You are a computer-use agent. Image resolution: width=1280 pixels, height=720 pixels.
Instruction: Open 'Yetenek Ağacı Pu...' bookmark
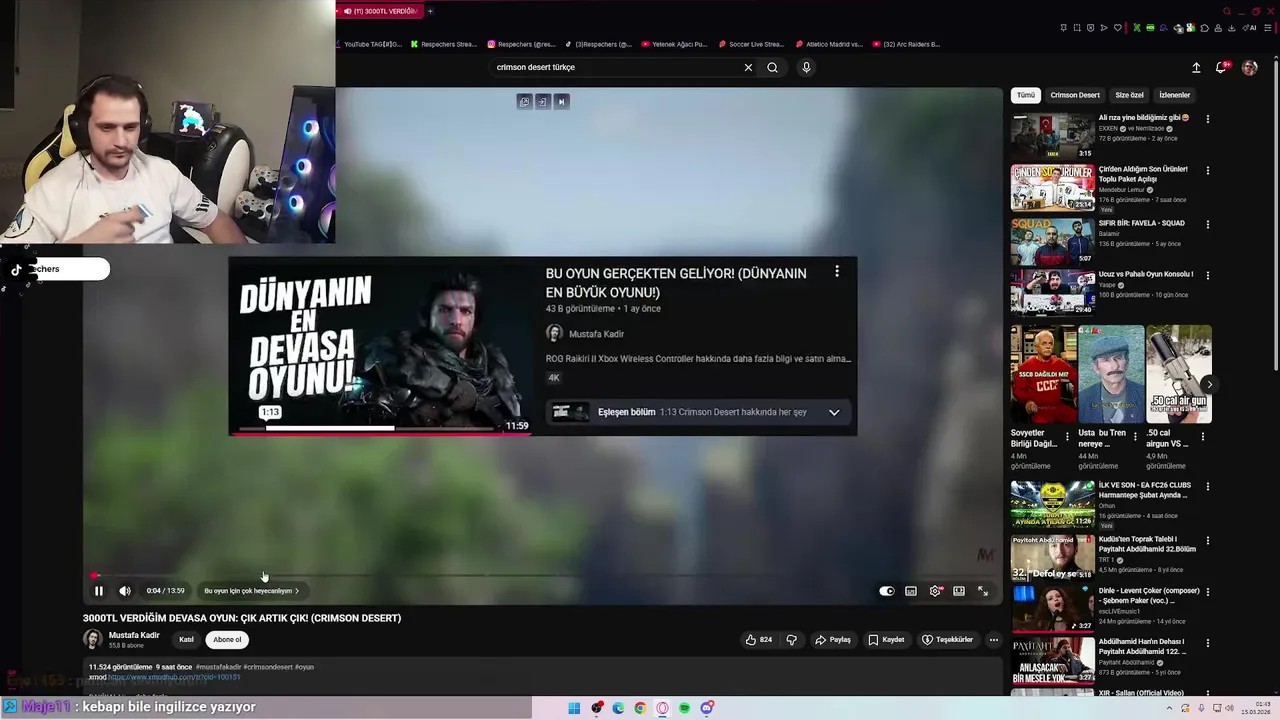pos(674,44)
